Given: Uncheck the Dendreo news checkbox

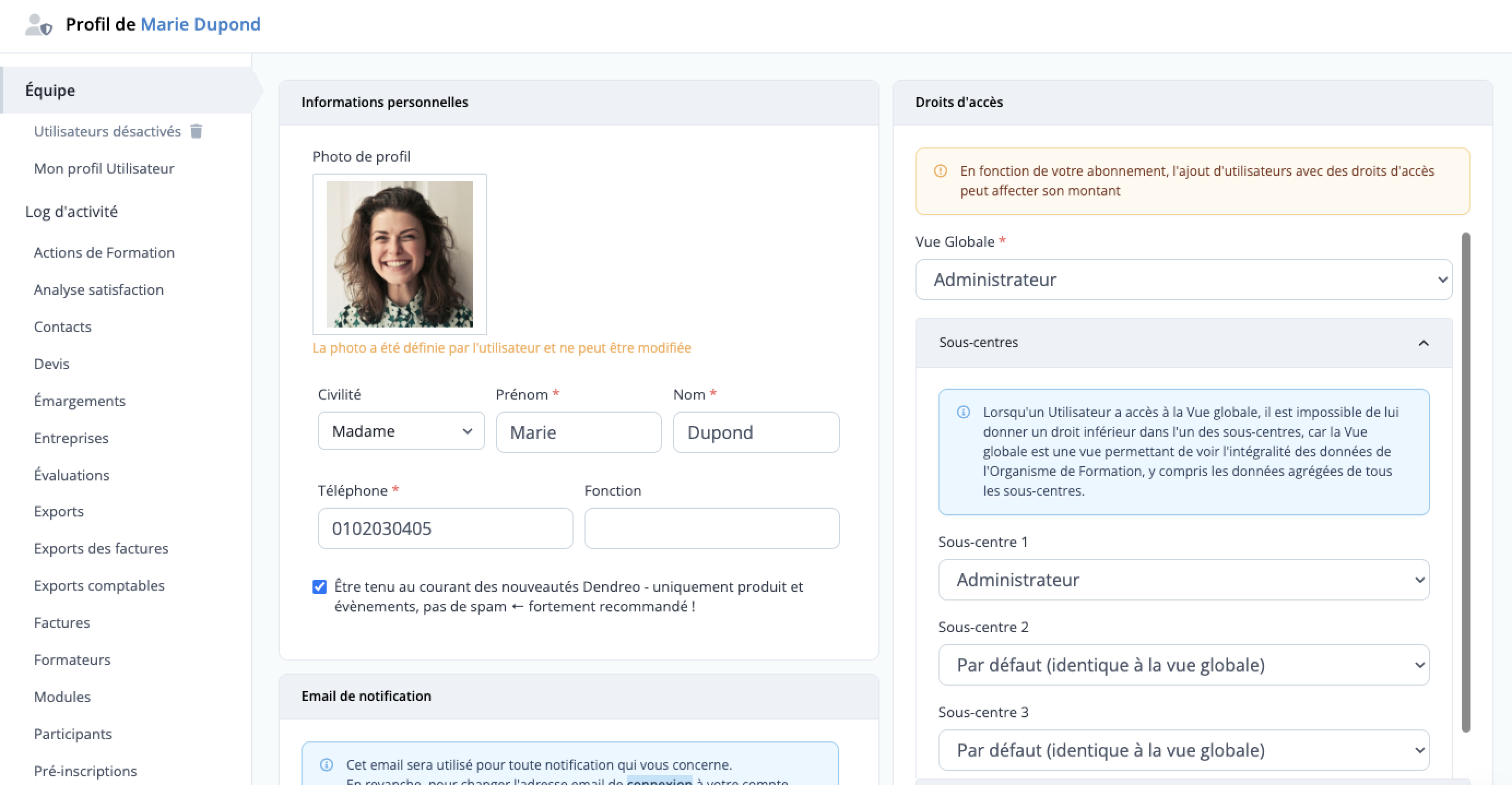Looking at the screenshot, I should (x=320, y=587).
